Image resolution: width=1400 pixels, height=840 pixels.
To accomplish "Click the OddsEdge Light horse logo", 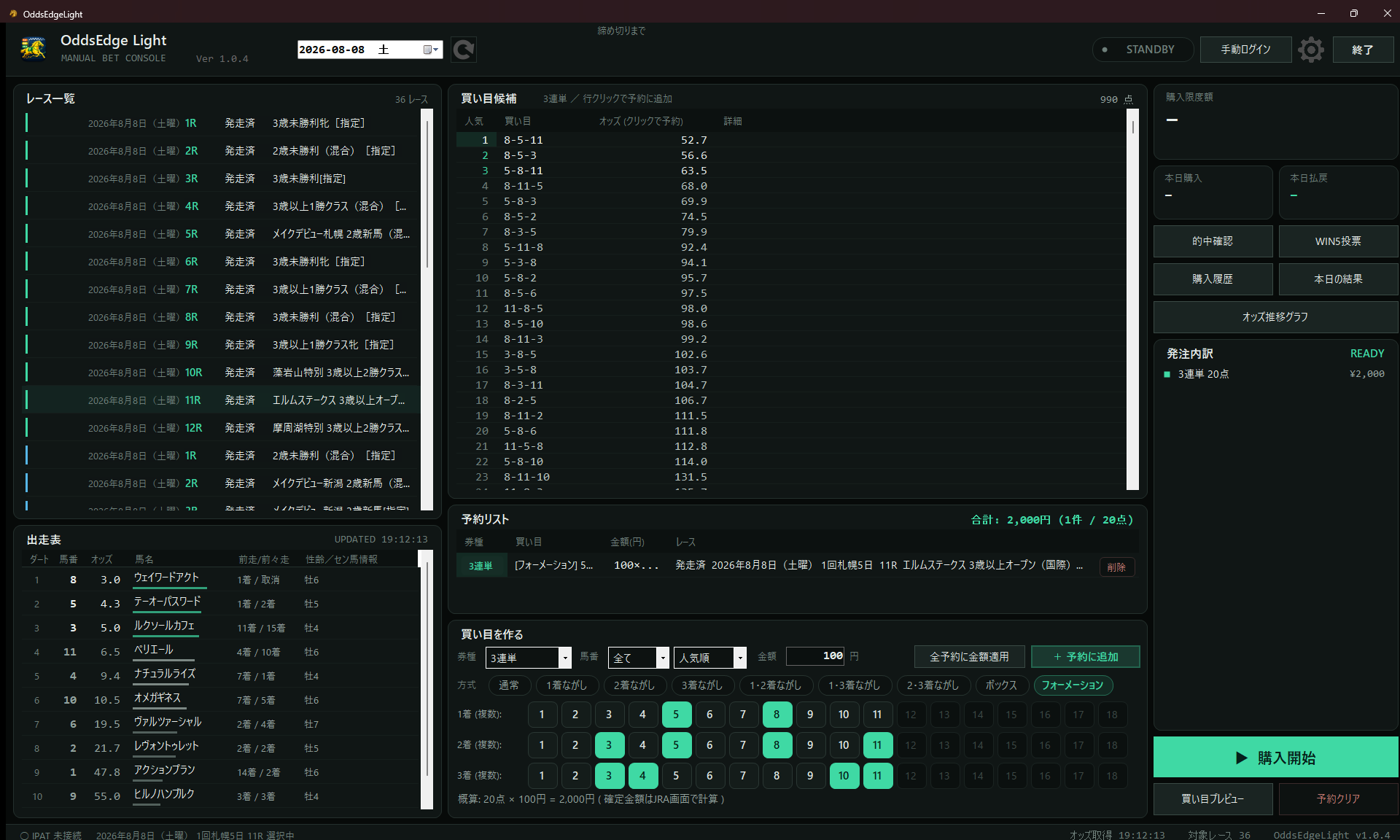I will tap(34, 49).
